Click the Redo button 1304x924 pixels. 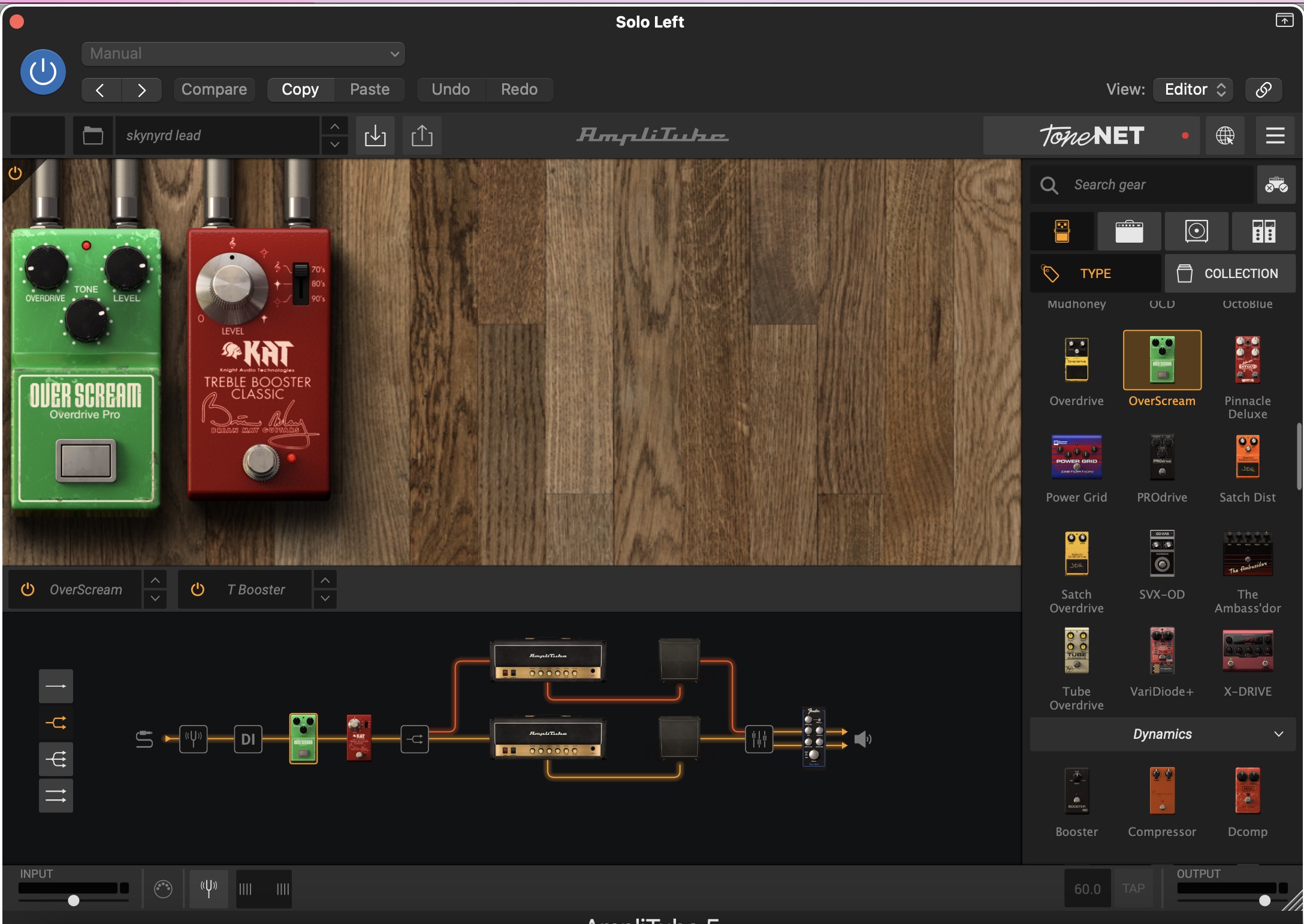(519, 89)
